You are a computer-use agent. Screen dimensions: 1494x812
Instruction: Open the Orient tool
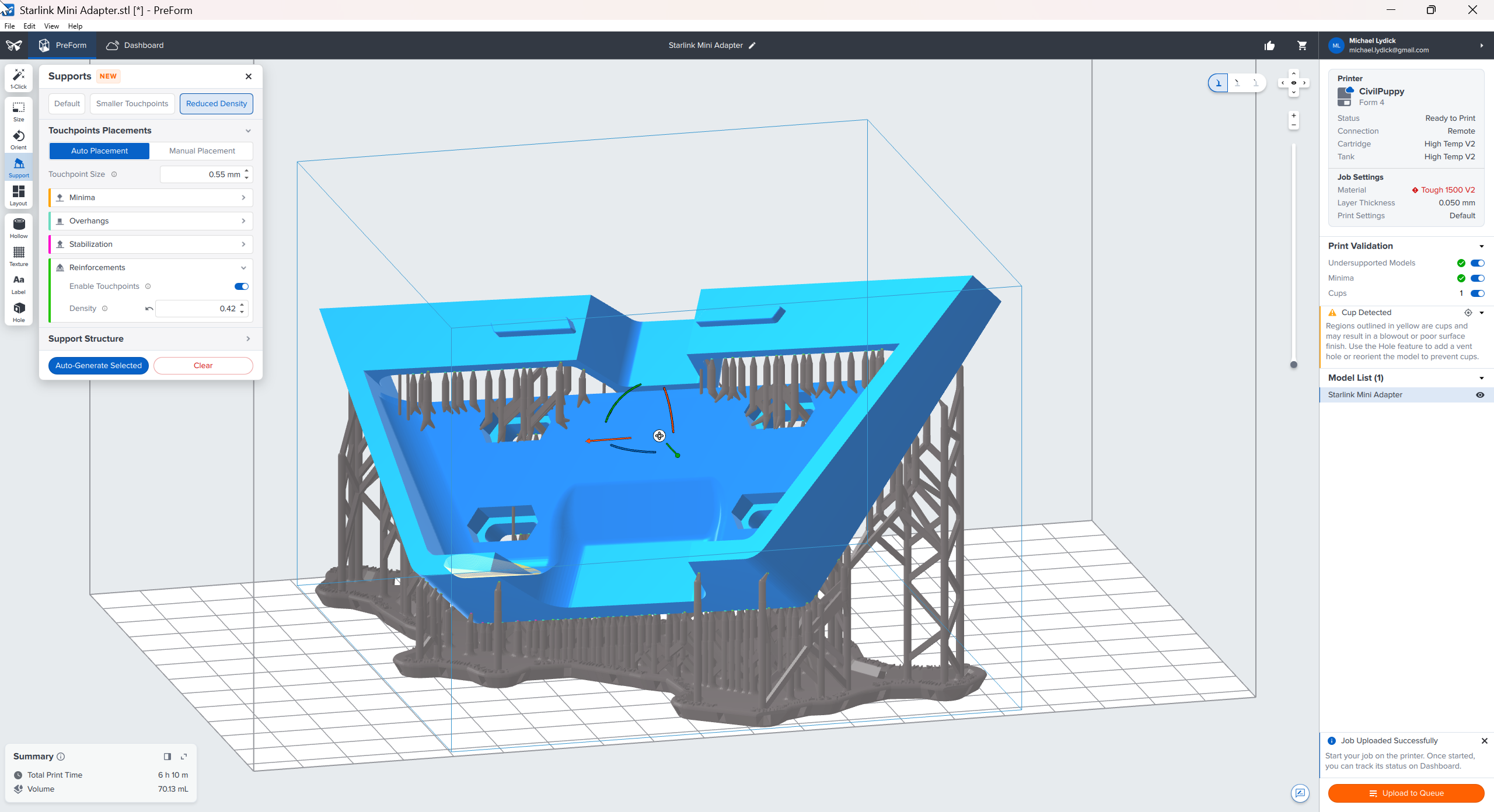pos(19,139)
